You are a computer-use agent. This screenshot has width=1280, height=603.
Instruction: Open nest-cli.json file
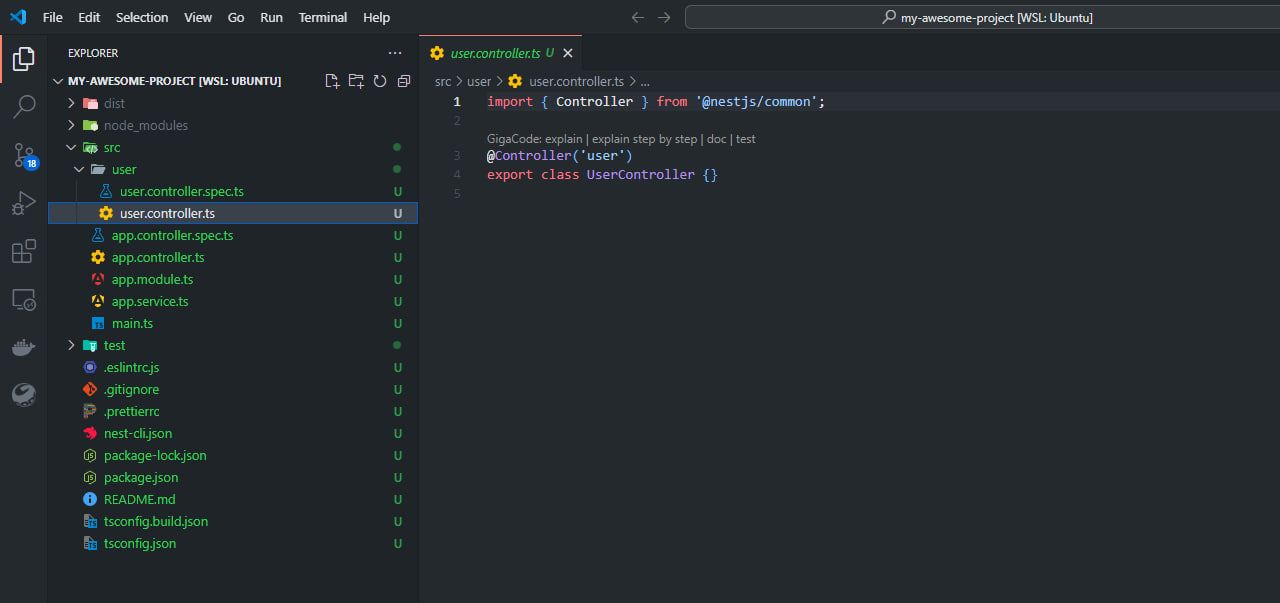pos(233,433)
